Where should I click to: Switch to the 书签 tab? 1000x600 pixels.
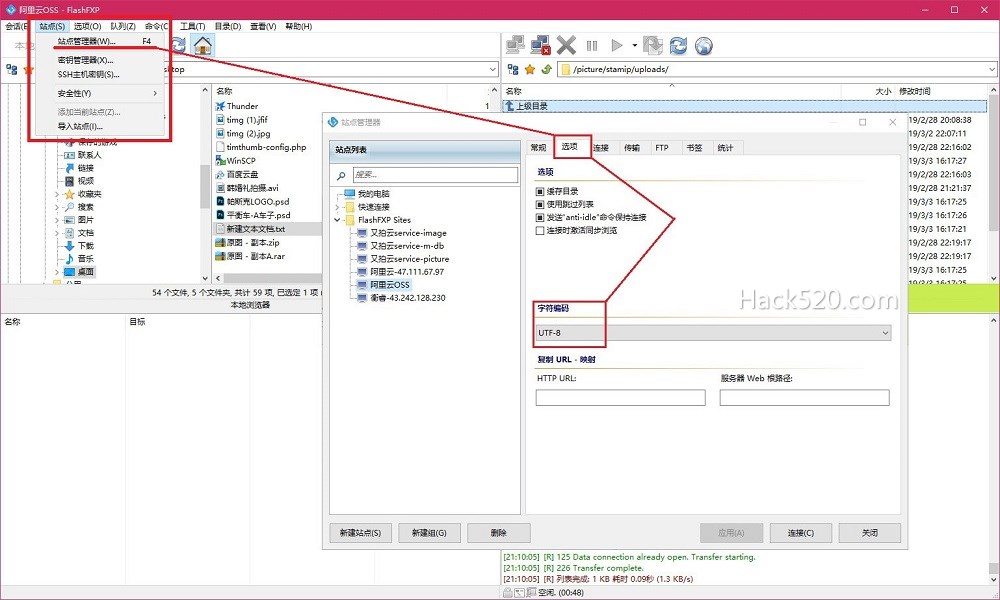click(x=694, y=148)
